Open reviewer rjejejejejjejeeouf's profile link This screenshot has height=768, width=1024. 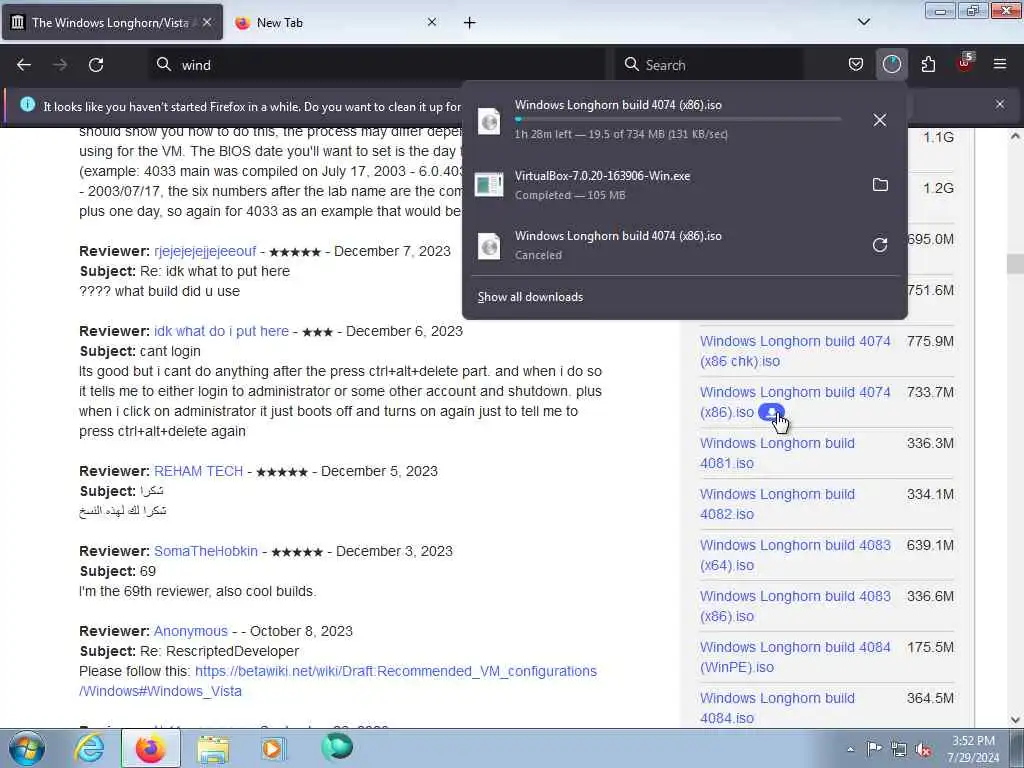205,251
